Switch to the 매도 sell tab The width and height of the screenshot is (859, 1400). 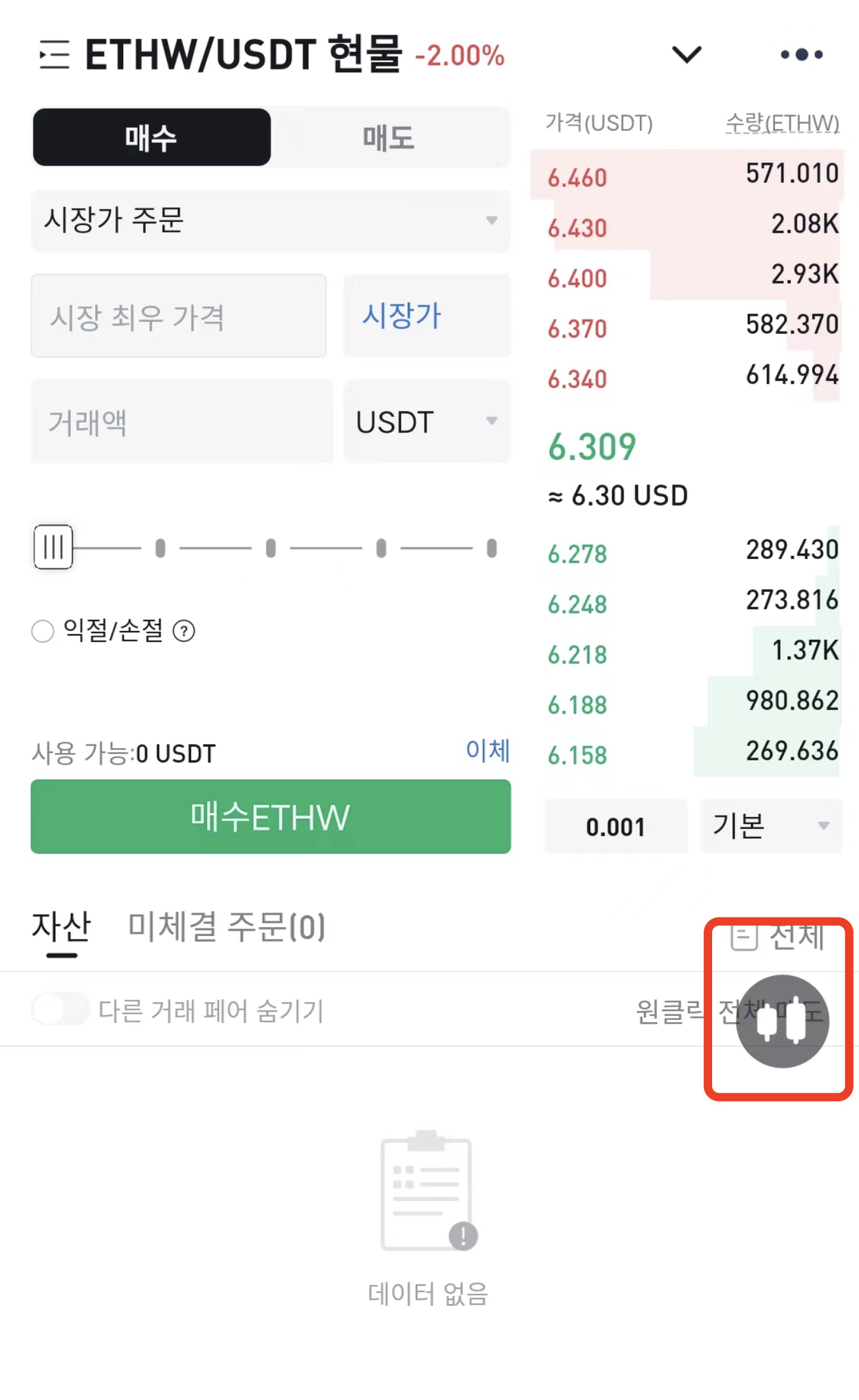(389, 138)
